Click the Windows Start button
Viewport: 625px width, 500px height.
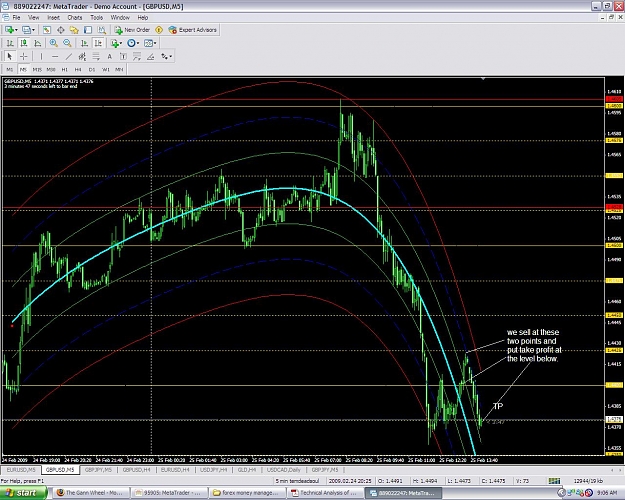pyautogui.click(x=24, y=493)
